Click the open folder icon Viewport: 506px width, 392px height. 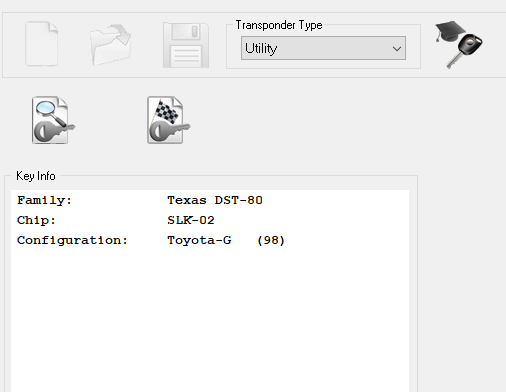coord(110,45)
